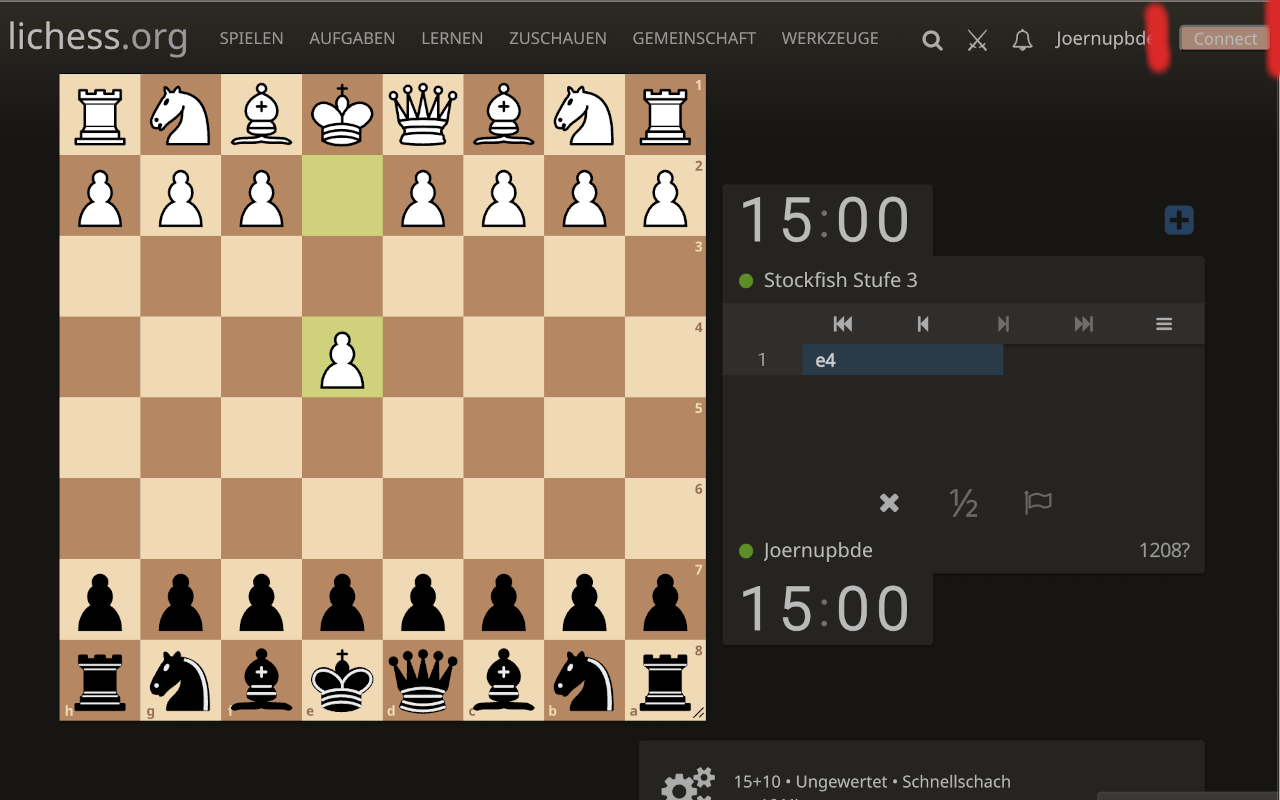
Task: Open challenges via the crossed swords icon
Action: point(977,40)
